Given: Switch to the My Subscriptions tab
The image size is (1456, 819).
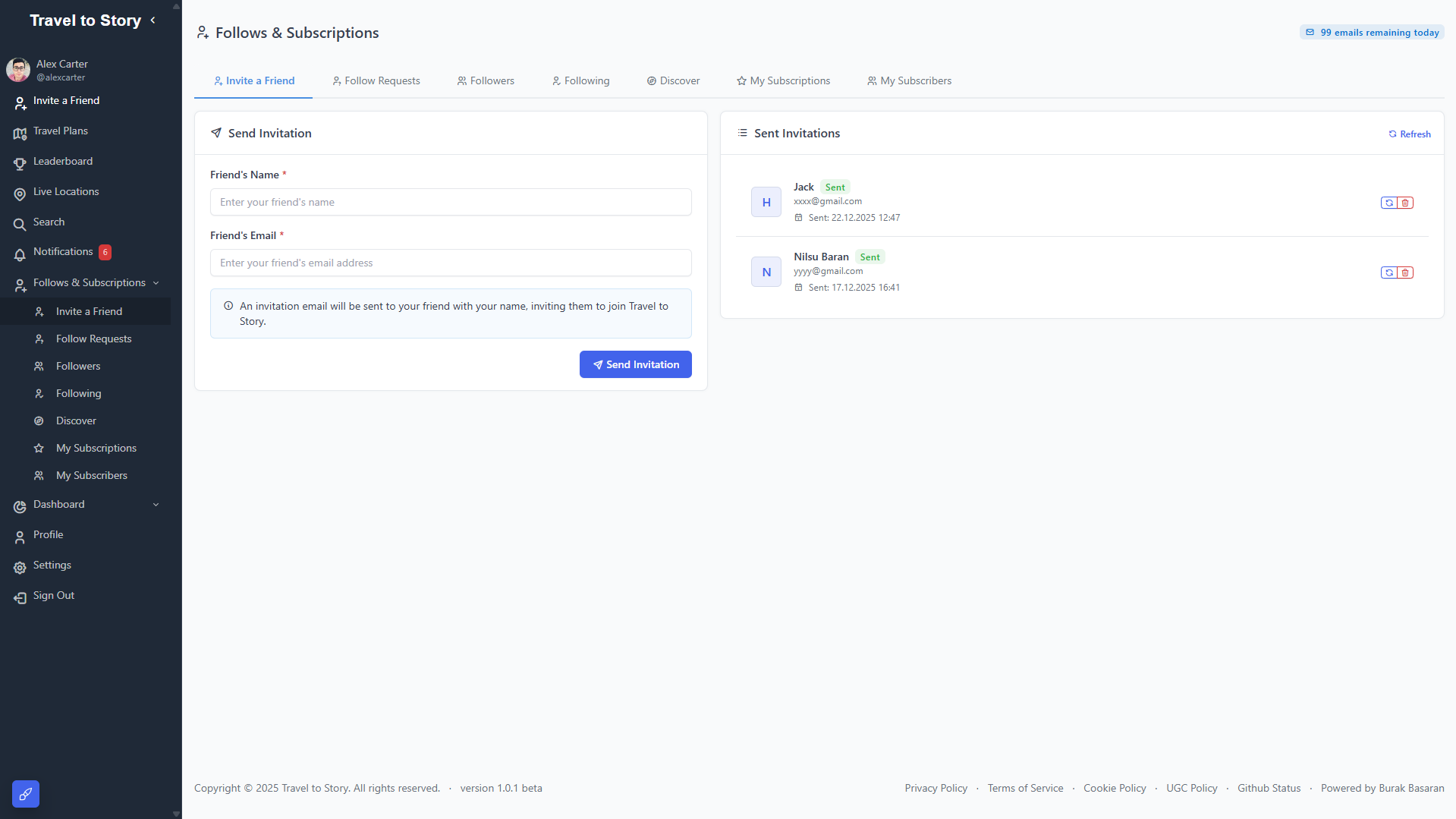Looking at the screenshot, I should [783, 81].
